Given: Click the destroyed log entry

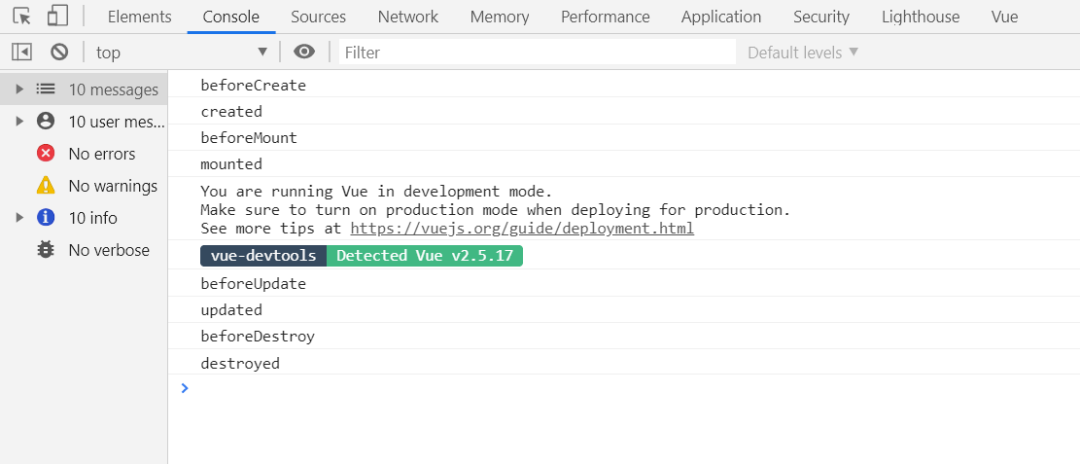Looking at the screenshot, I should coord(624,363).
